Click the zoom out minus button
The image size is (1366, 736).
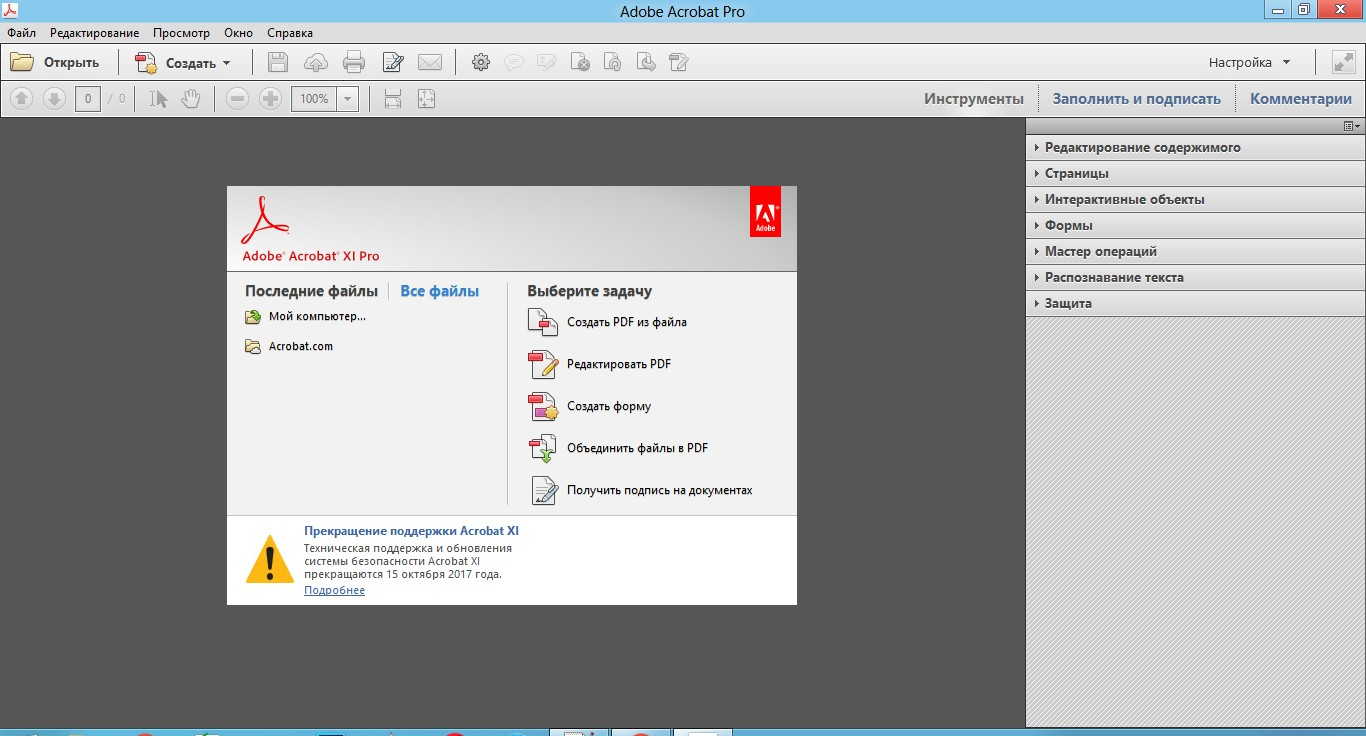tap(237, 98)
